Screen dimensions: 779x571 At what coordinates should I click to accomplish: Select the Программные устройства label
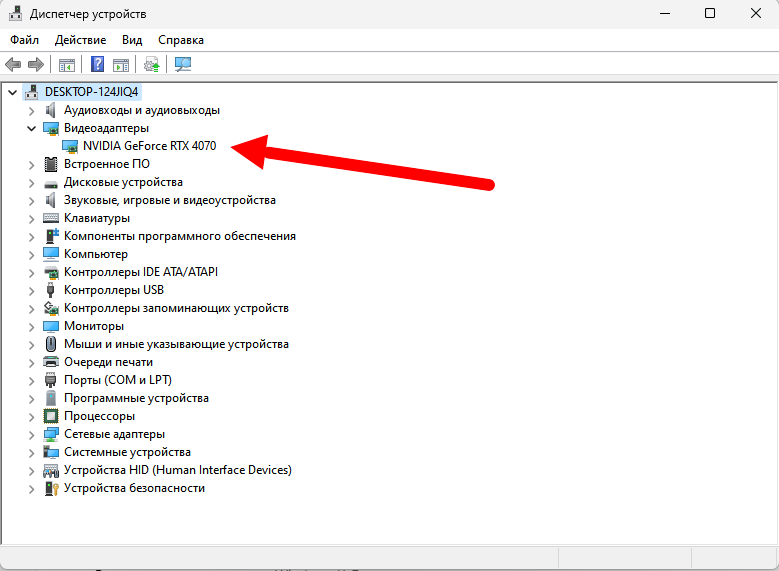click(x=136, y=398)
